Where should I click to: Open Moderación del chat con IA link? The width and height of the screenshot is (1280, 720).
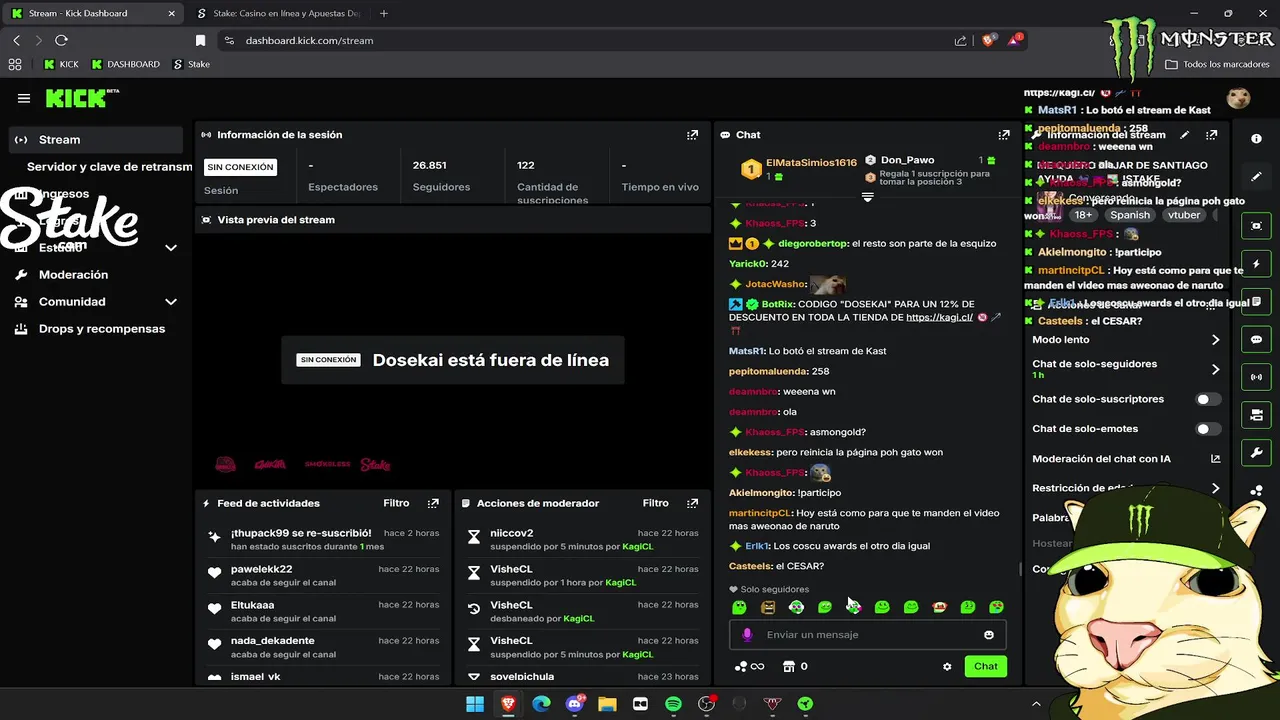click(1126, 459)
